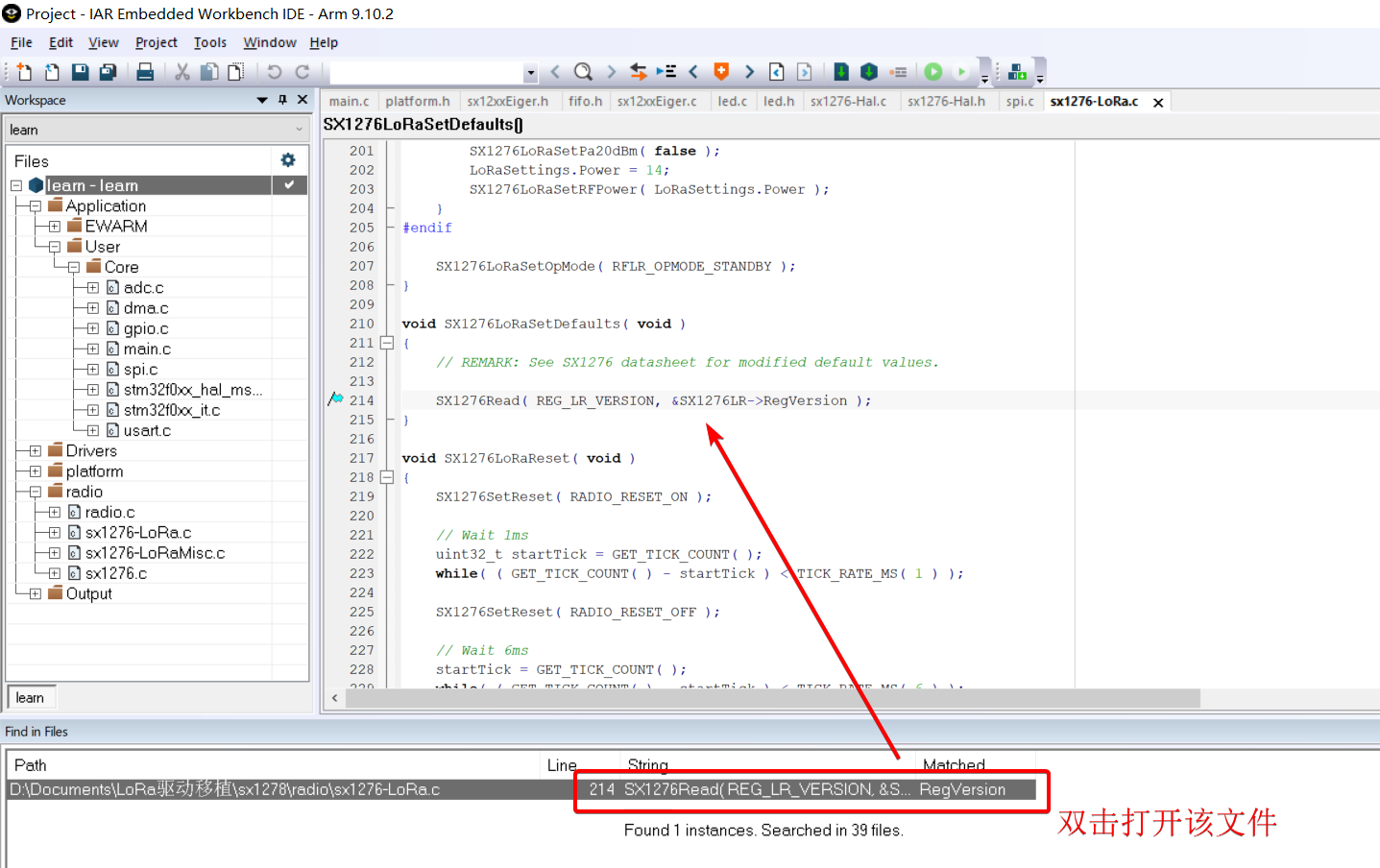Viewport: 1380px width, 868px height.
Task: Open the workspace files settings gear
Action: pyautogui.click(x=287, y=160)
